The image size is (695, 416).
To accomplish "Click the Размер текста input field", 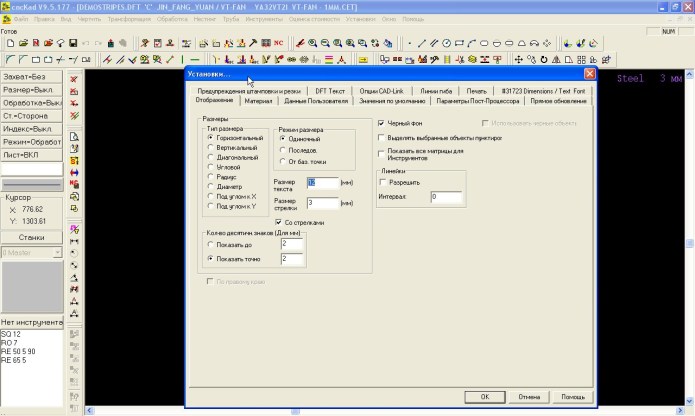I will click(x=323, y=183).
